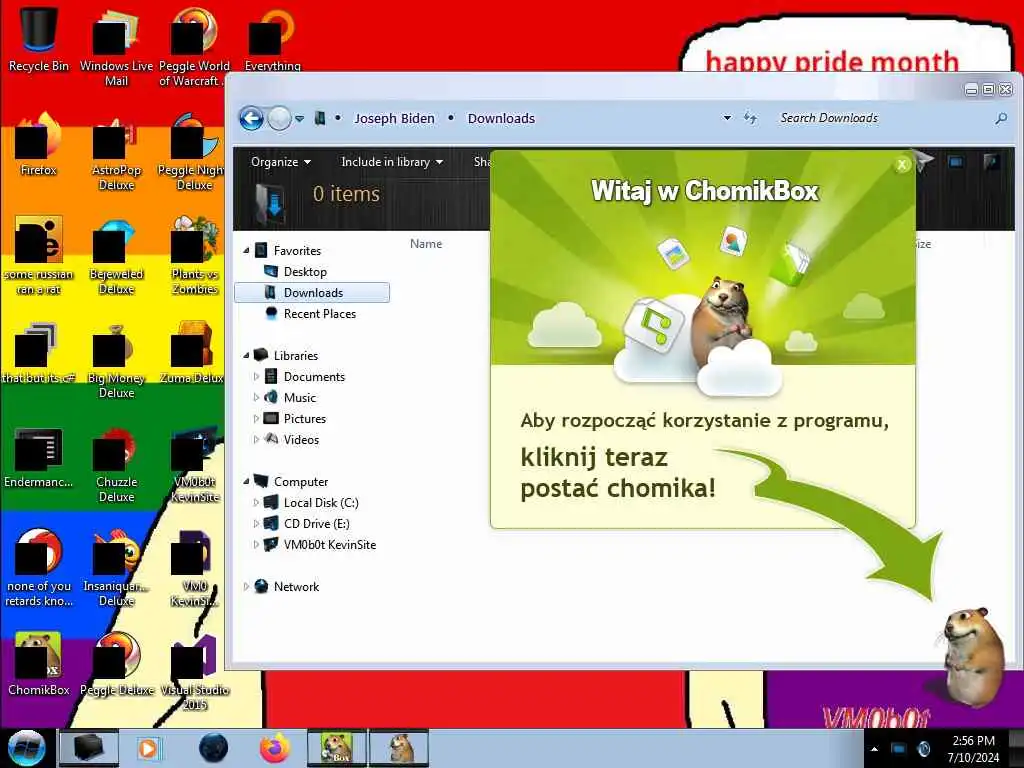Screen dimensions: 1024x768
Task: Click Joseph Biden in the address path
Action: (x=394, y=118)
